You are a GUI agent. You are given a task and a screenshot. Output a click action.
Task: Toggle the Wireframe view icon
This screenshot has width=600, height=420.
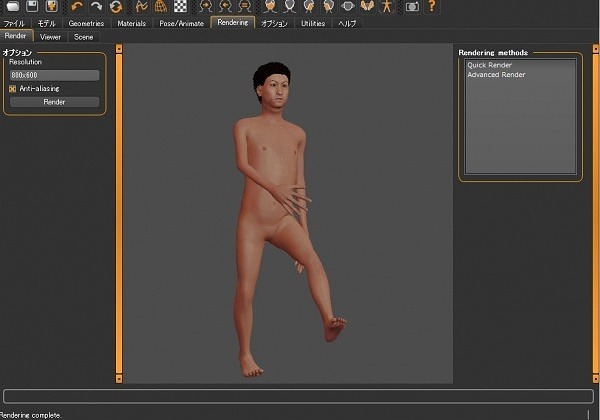(161, 6)
